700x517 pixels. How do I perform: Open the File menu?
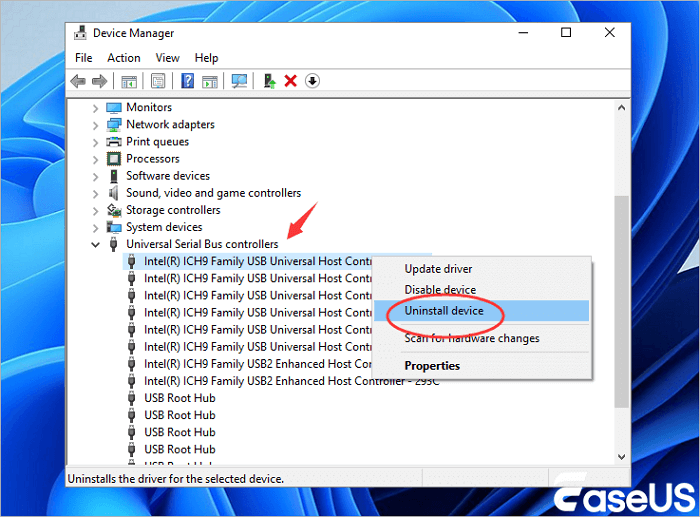[x=83, y=58]
